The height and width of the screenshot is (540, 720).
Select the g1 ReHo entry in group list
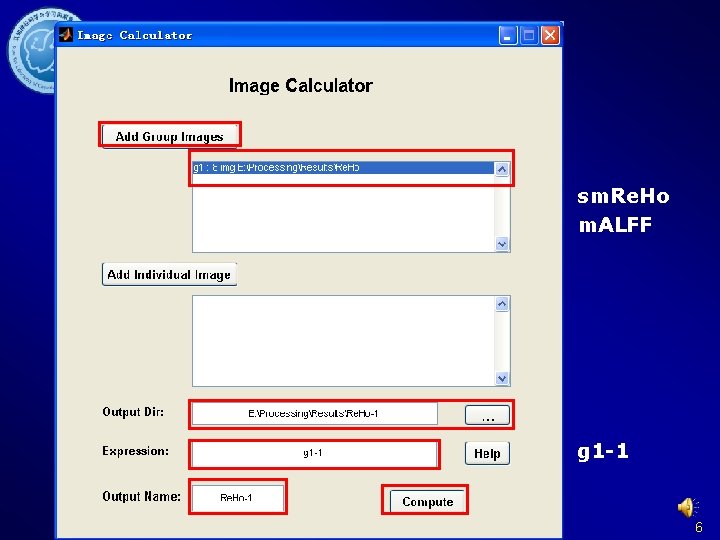(343, 168)
